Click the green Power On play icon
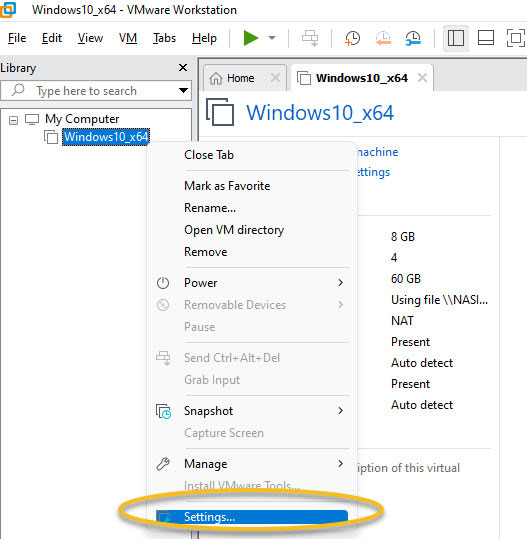Screen dimensions: 527x539 point(251,38)
